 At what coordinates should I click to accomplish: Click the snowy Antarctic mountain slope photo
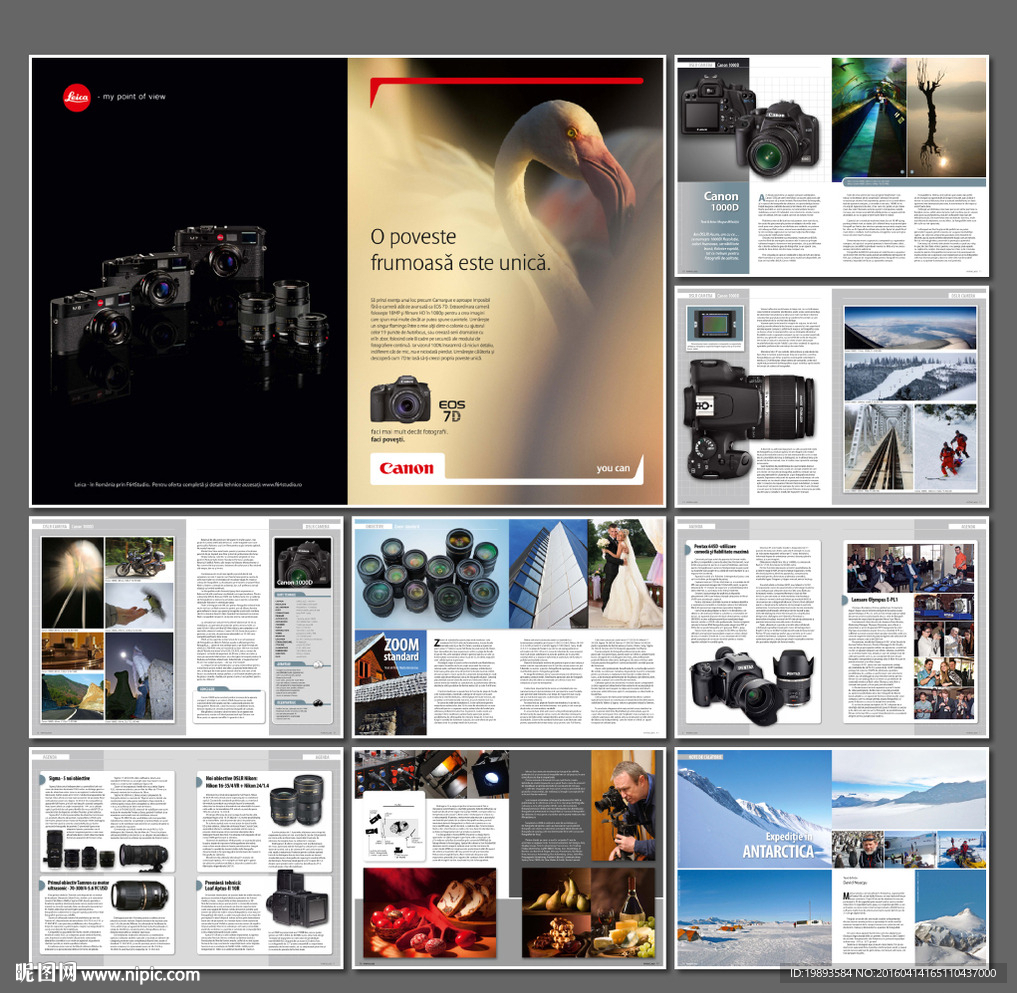tap(754, 809)
